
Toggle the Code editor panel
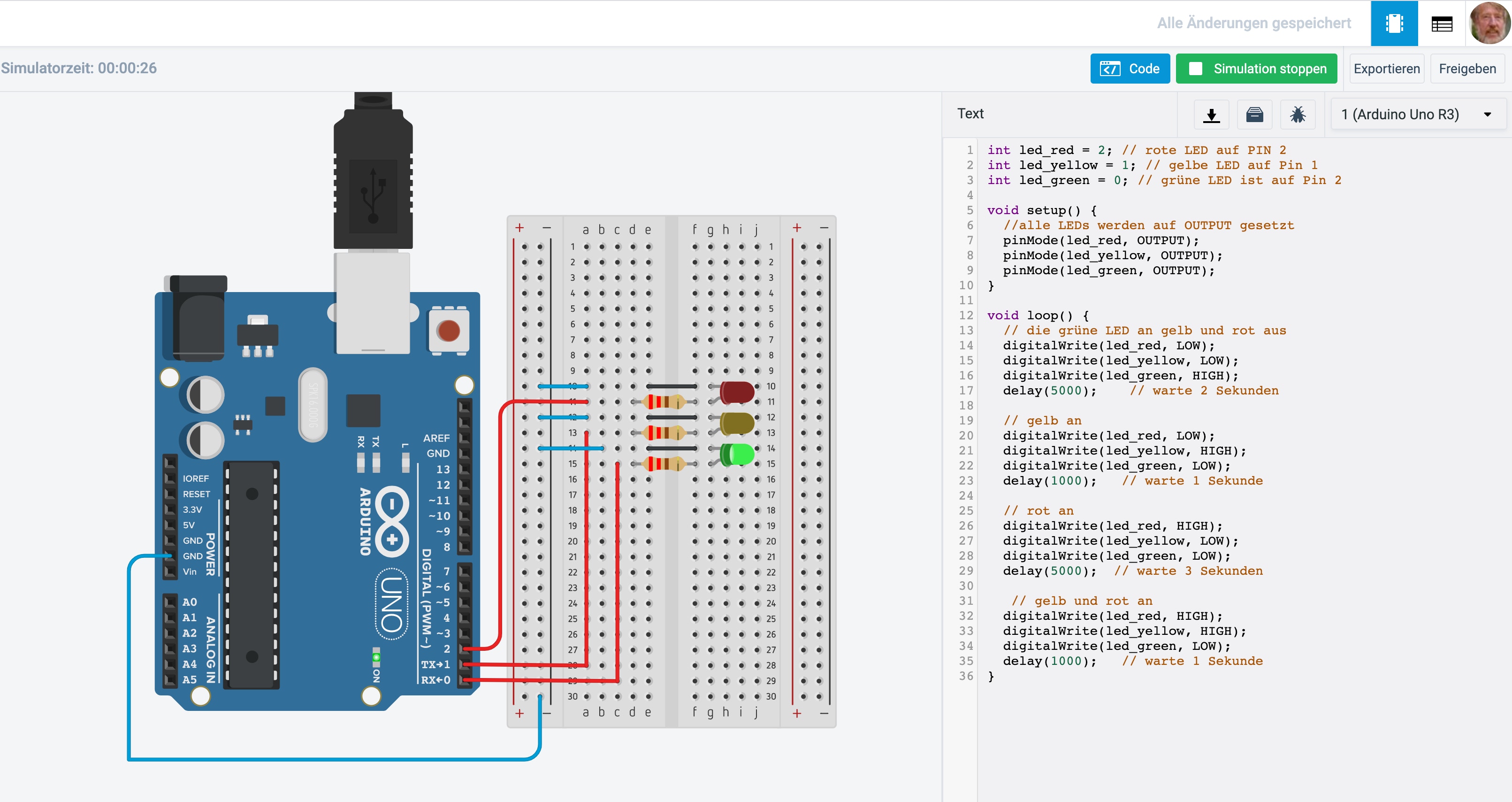click(x=1130, y=69)
